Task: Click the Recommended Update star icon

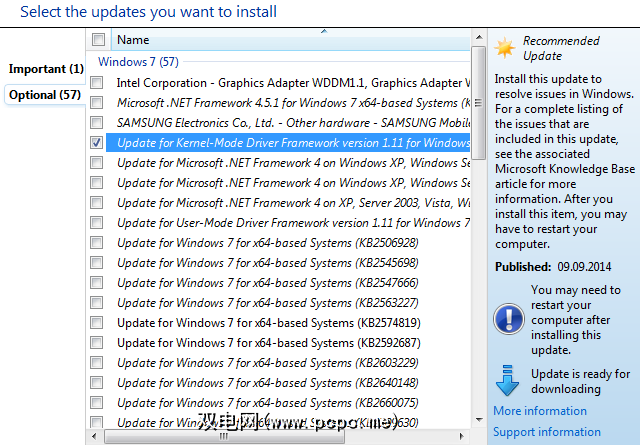Action: pyautogui.click(x=505, y=48)
